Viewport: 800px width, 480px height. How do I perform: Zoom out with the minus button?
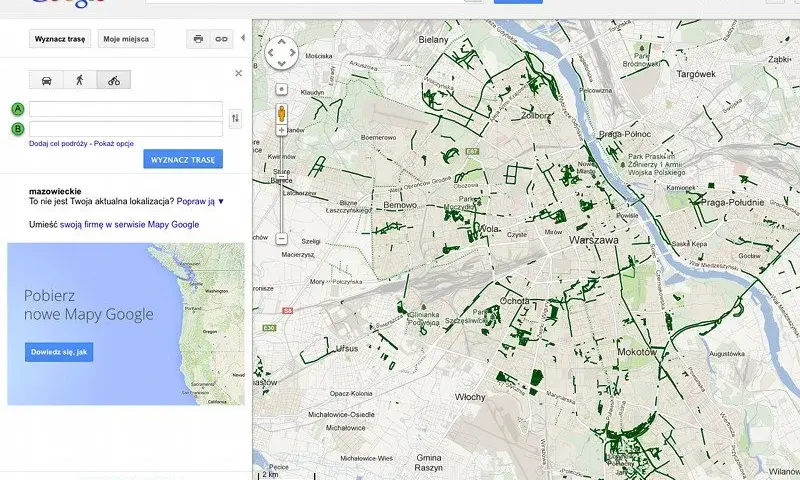tap(282, 238)
